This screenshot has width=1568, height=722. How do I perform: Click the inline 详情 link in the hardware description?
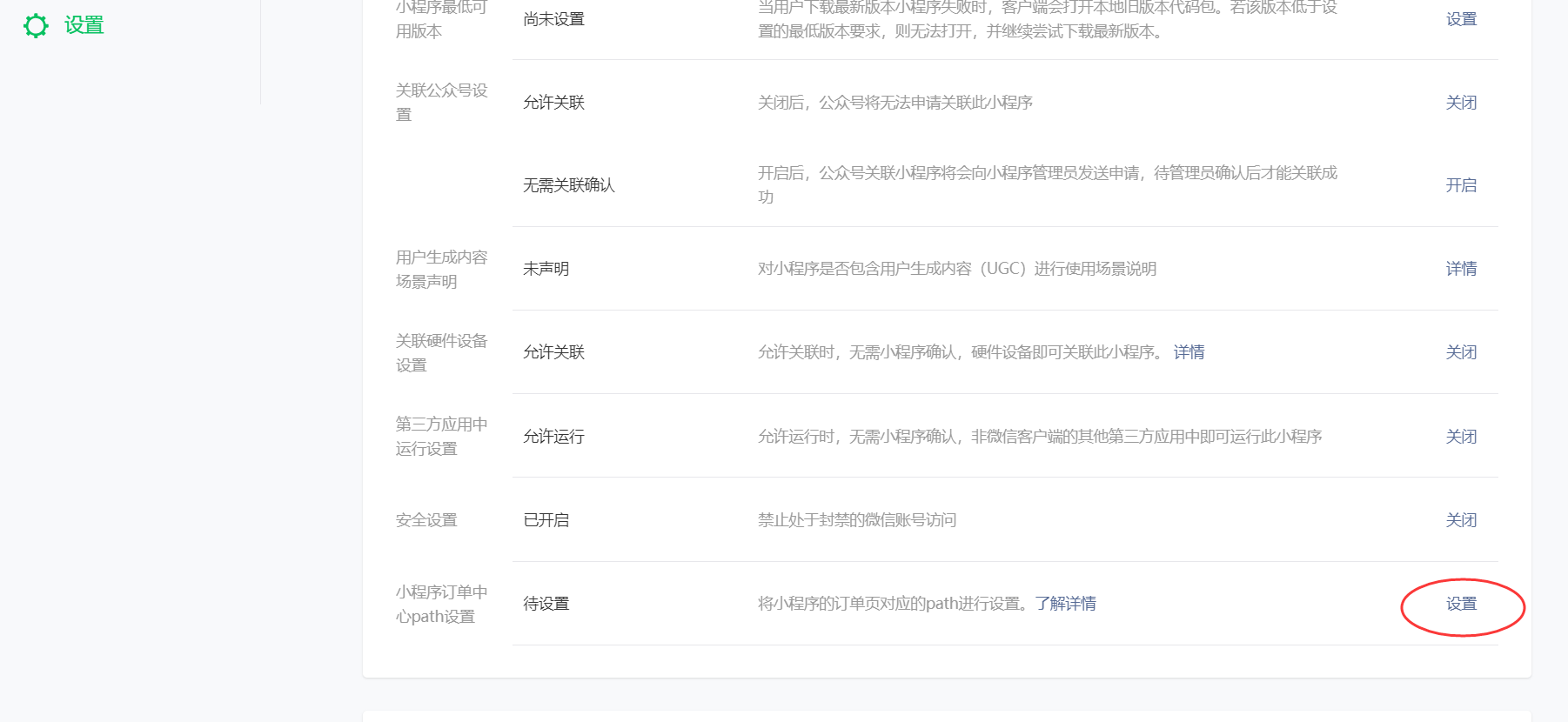tap(1189, 352)
